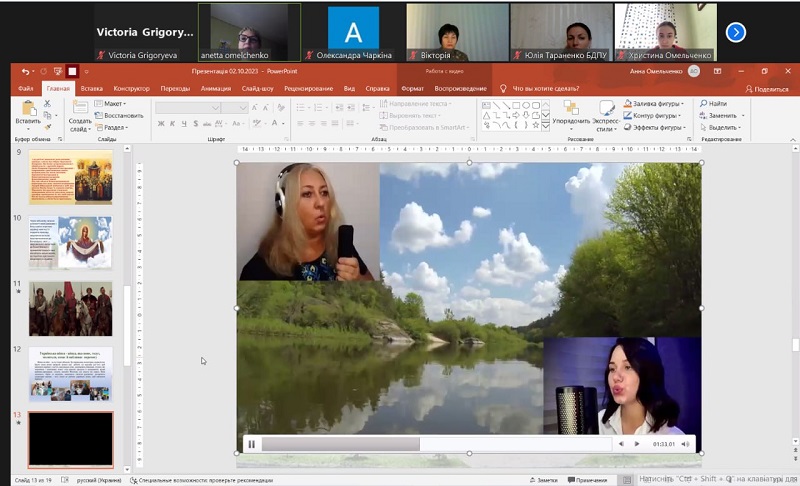
Task: Click the video progress bar
Action: click(x=436, y=444)
